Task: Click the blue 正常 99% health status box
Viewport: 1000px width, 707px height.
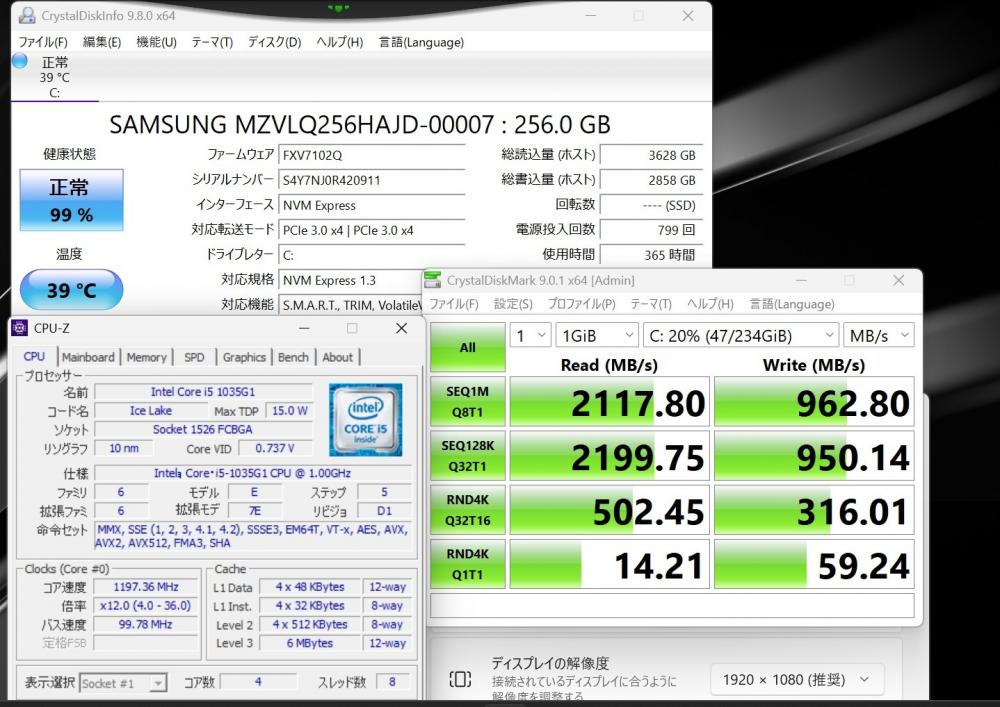Action: pyautogui.click(x=71, y=200)
